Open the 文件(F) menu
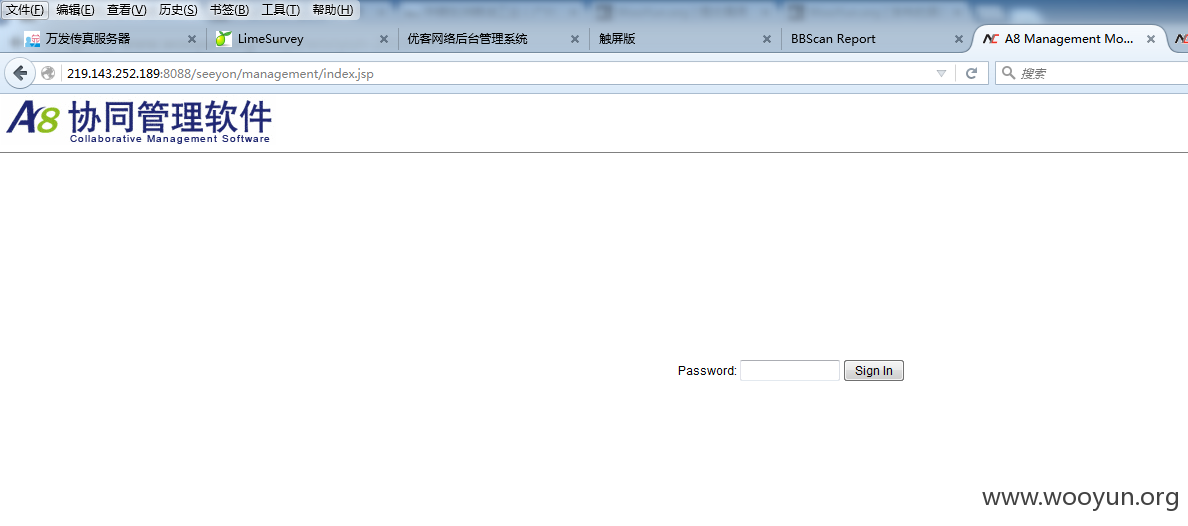Viewport: 1188px width, 526px height. point(25,10)
